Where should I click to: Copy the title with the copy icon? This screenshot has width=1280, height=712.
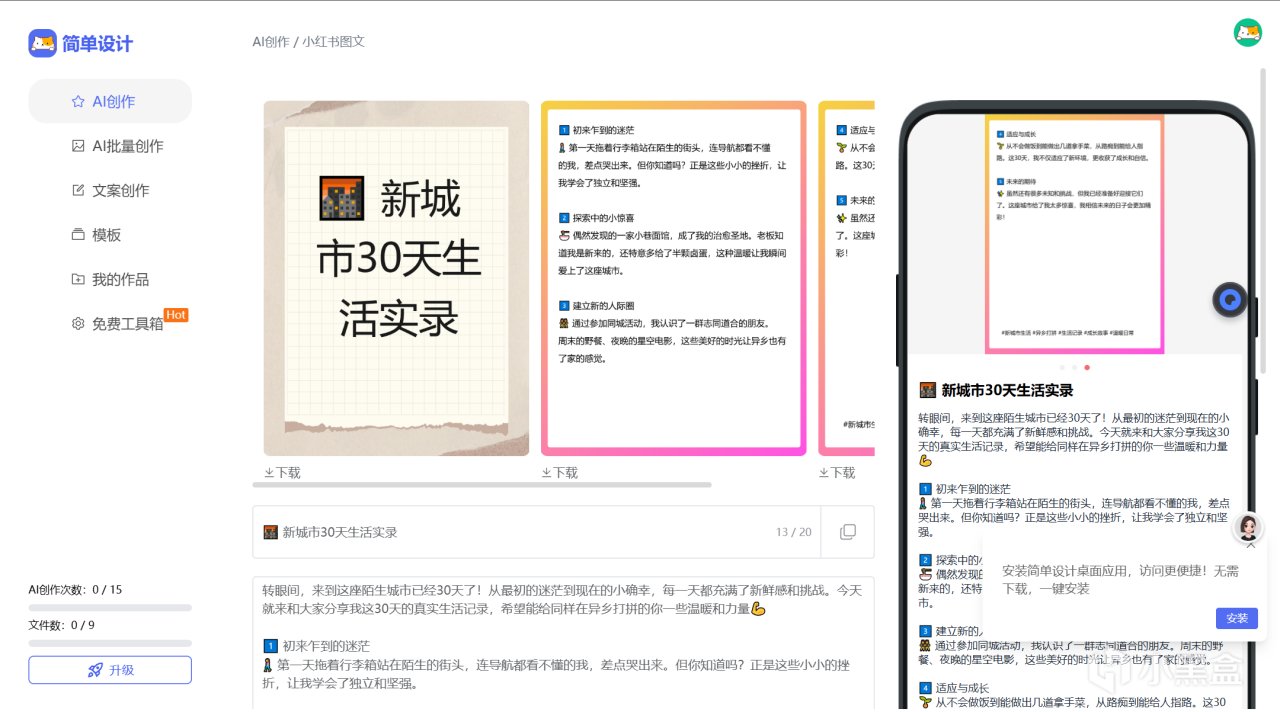(848, 532)
